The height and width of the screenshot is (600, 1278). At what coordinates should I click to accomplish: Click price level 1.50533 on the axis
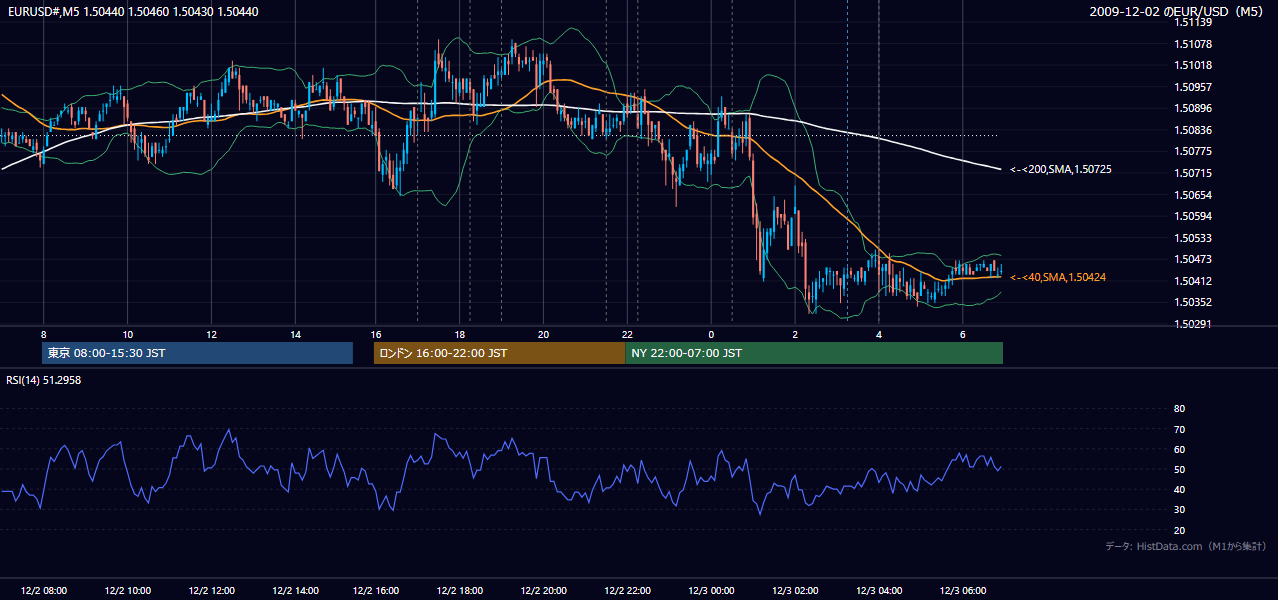(x=1194, y=238)
